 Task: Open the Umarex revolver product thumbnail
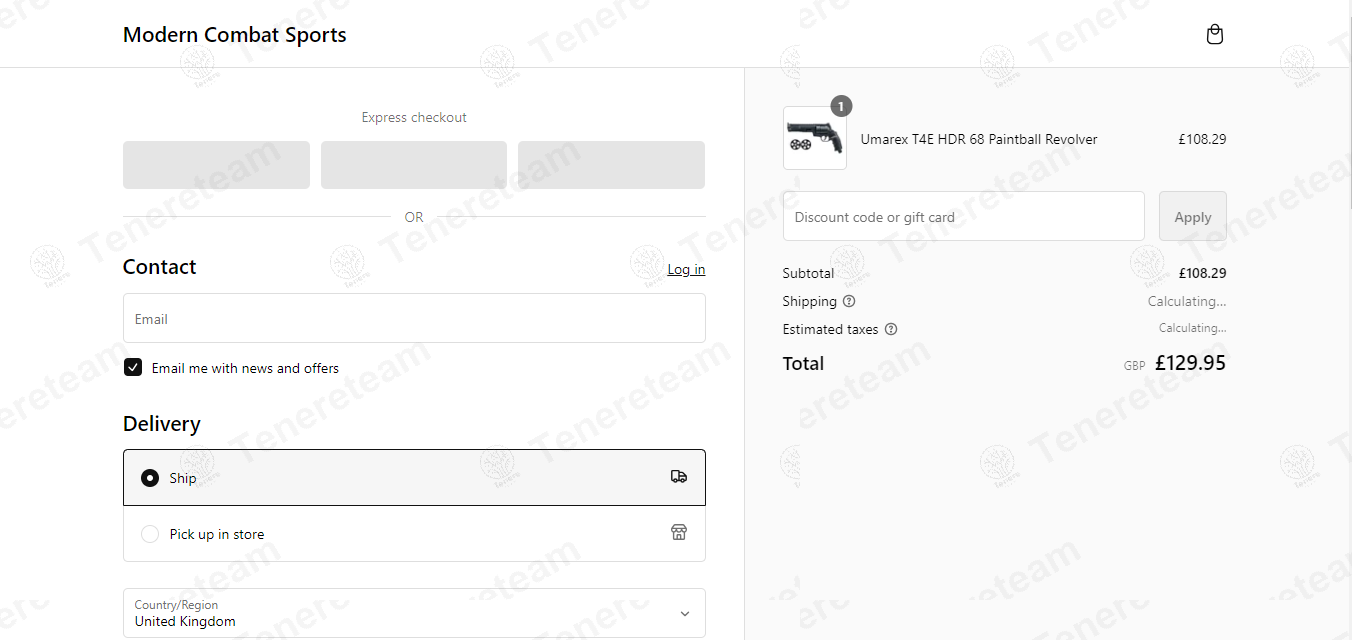(815, 138)
